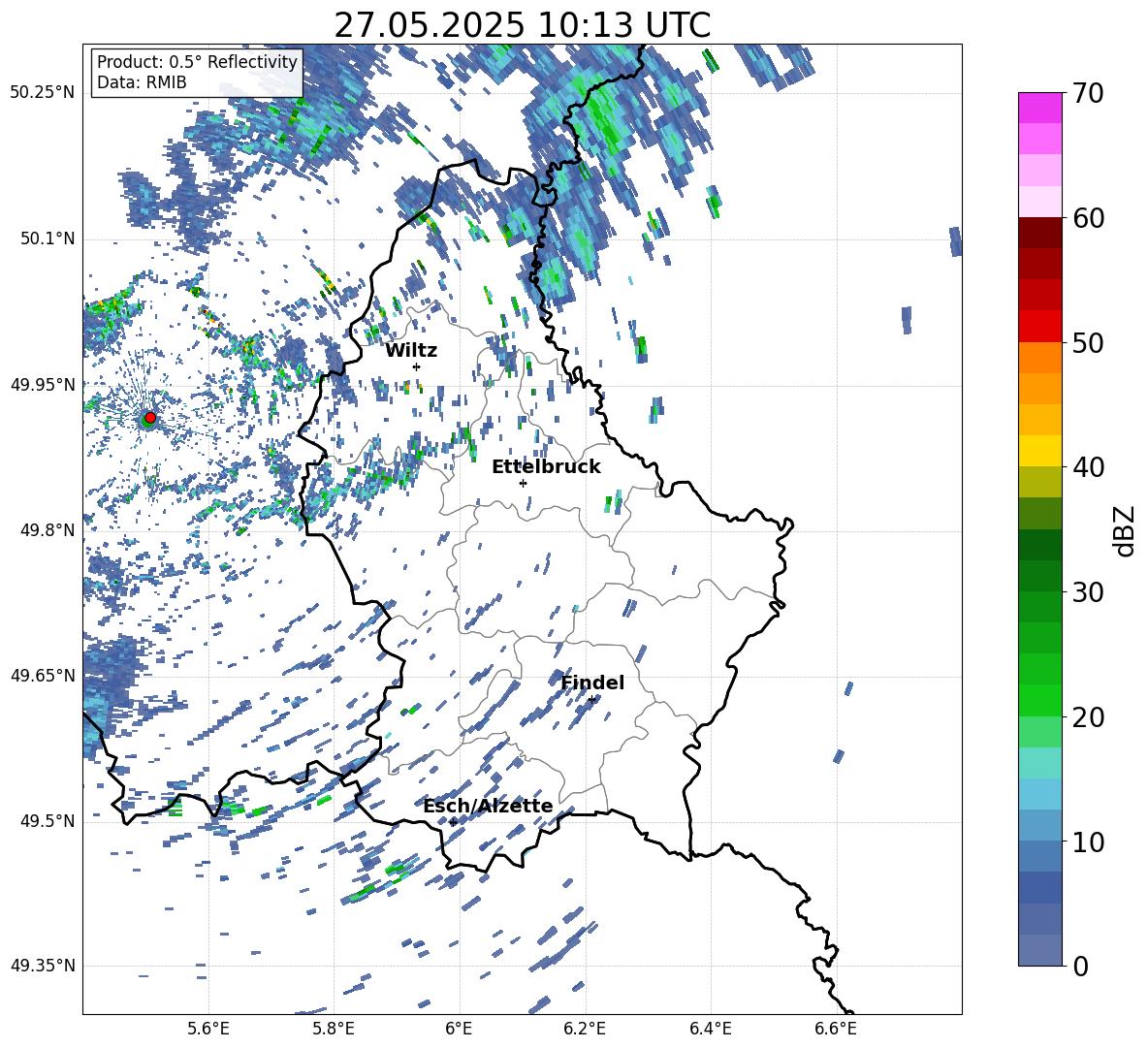Click the dBZ colorbar axis label
Image resolution: width=1148 pixels, height=1048 pixels.
click(1126, 530)
